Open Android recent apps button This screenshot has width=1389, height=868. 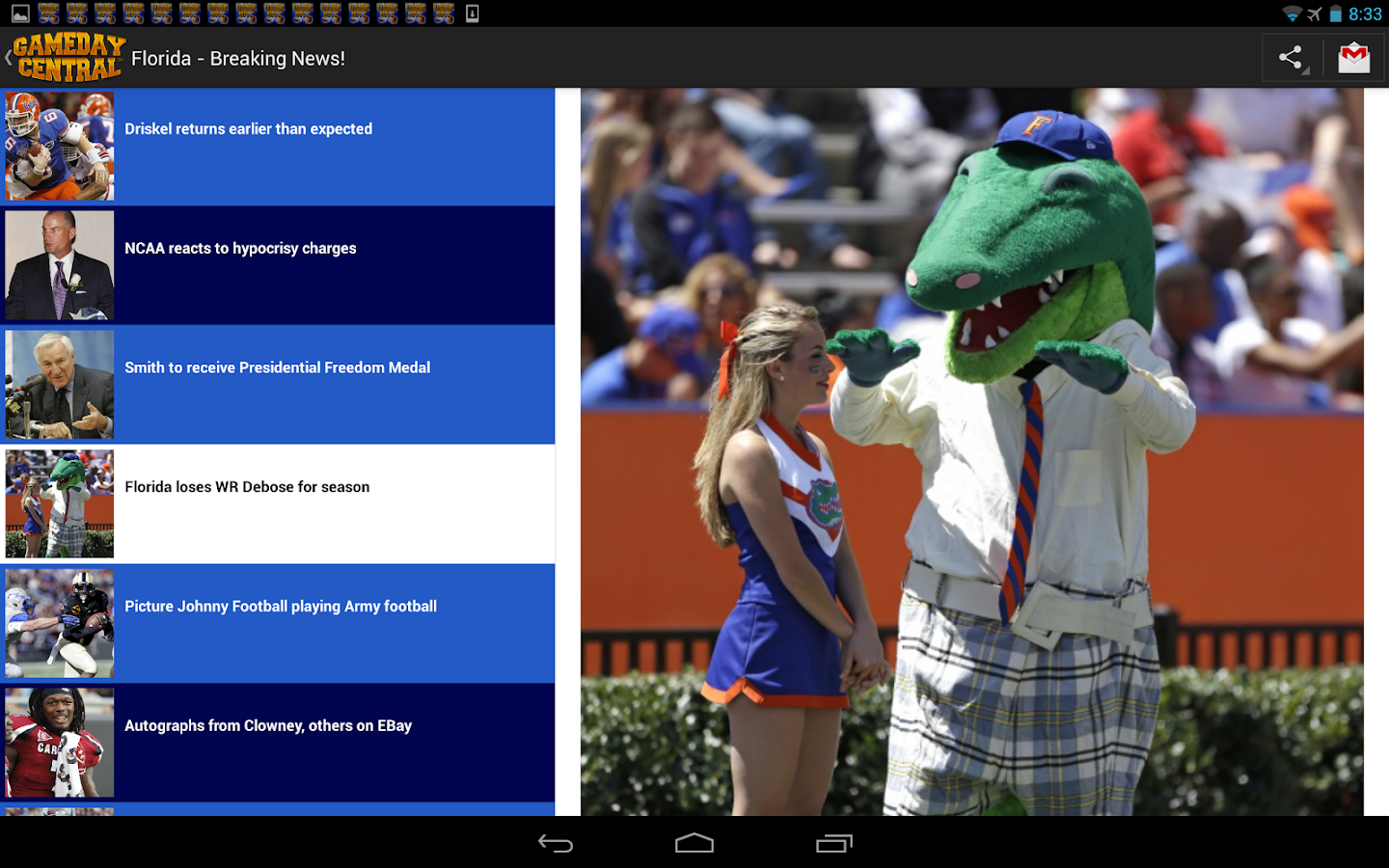pyautogui.click(x=834, y=843)
